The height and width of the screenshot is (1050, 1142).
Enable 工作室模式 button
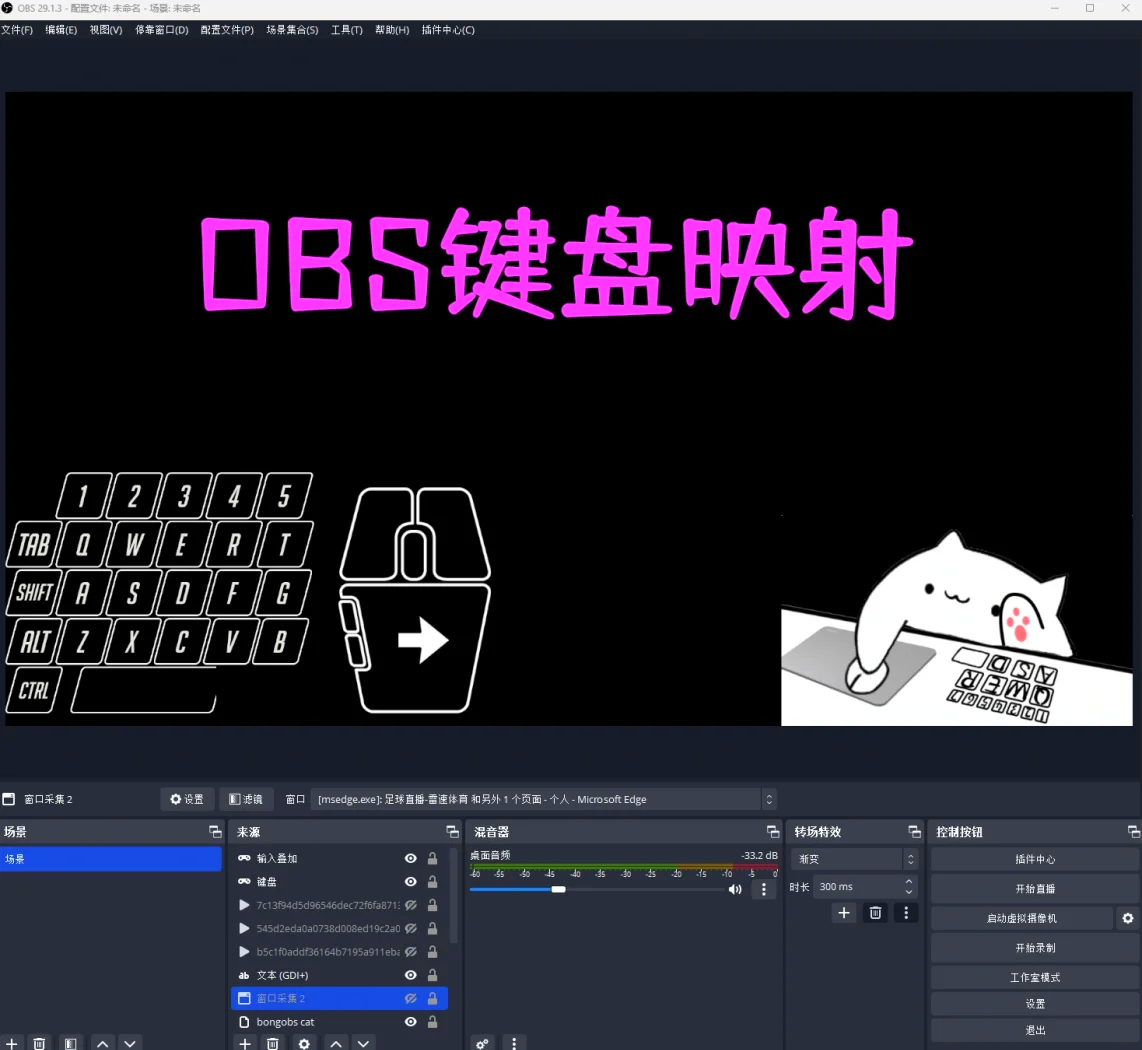point(1035,977)
